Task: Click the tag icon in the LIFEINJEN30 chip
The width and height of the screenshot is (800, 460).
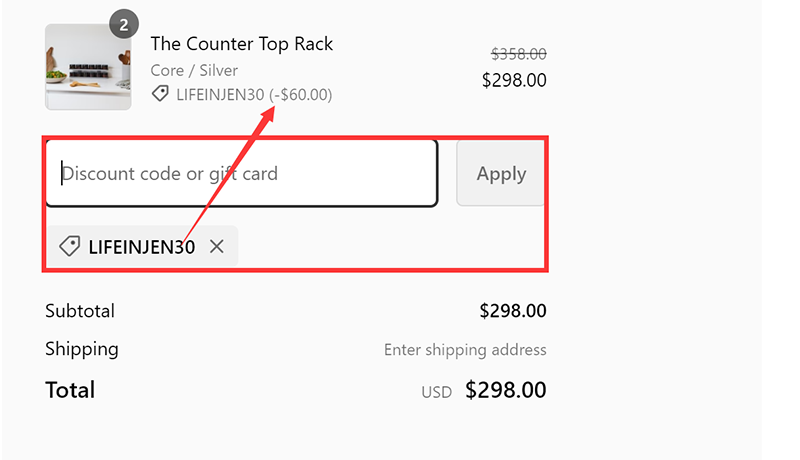Action: [x=69, y=246]
